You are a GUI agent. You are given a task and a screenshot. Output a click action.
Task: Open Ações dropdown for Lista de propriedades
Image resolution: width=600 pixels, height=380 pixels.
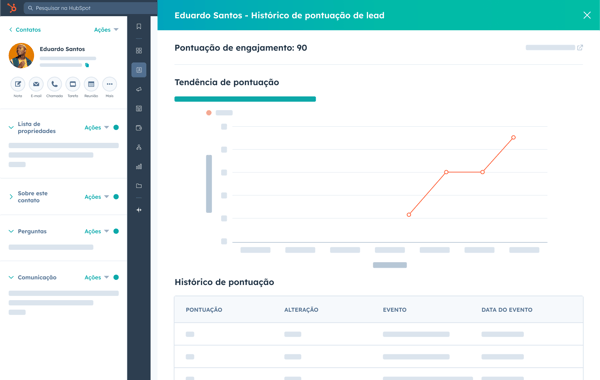(x=96, y=127)
